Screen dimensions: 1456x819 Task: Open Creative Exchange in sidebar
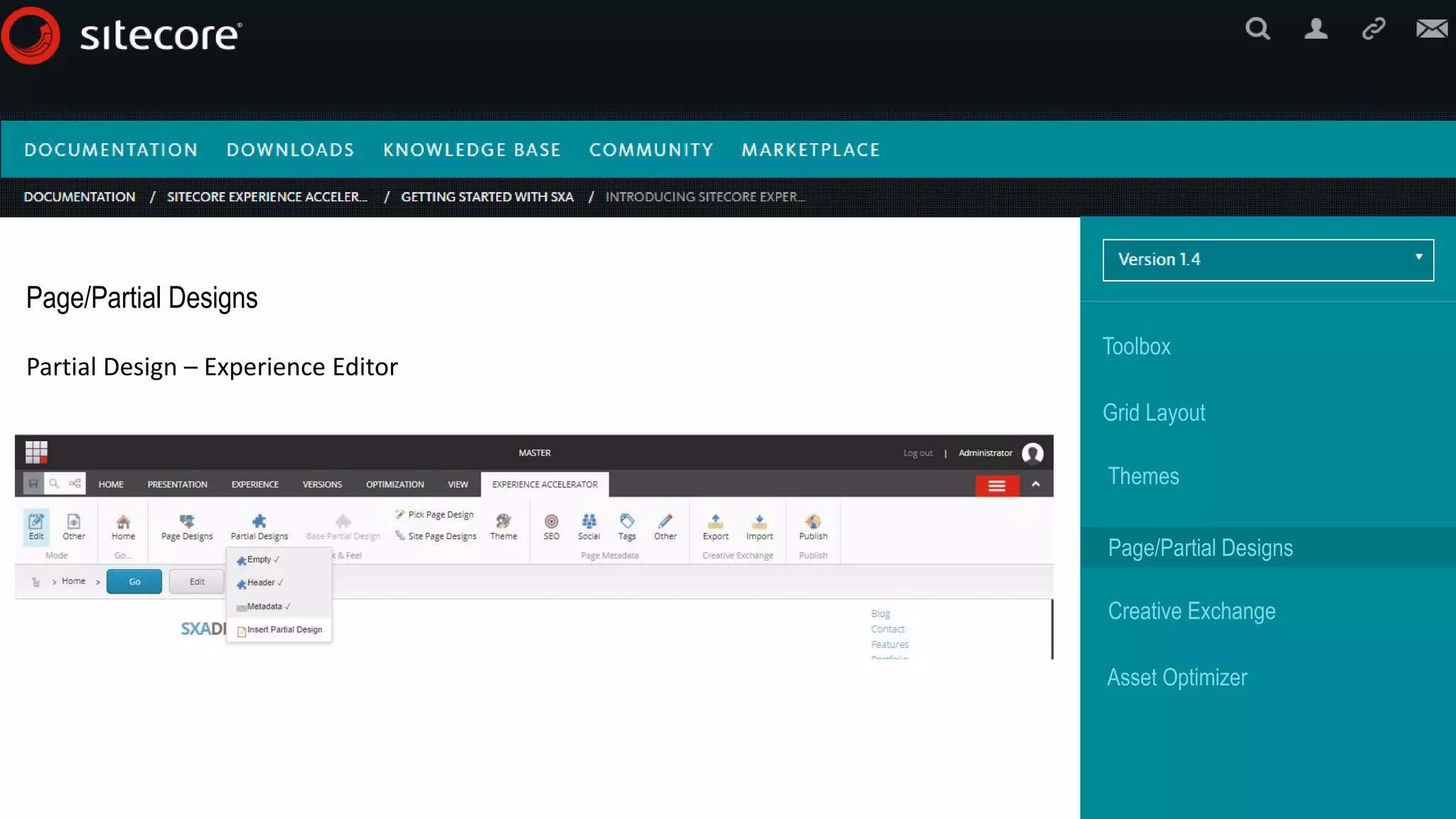tap(1192, 611)
